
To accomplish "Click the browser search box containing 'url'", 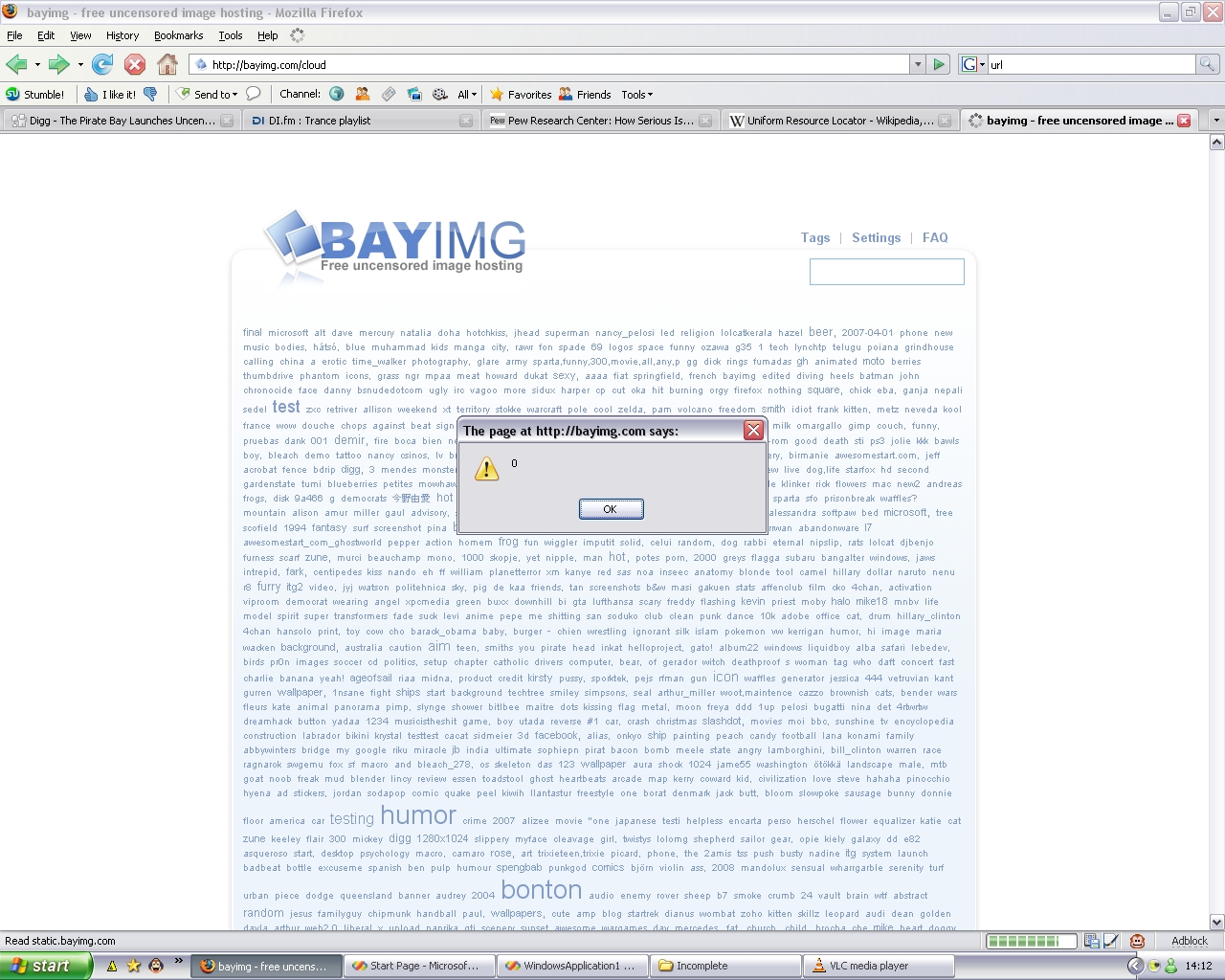I will (x=1091, y=64).
